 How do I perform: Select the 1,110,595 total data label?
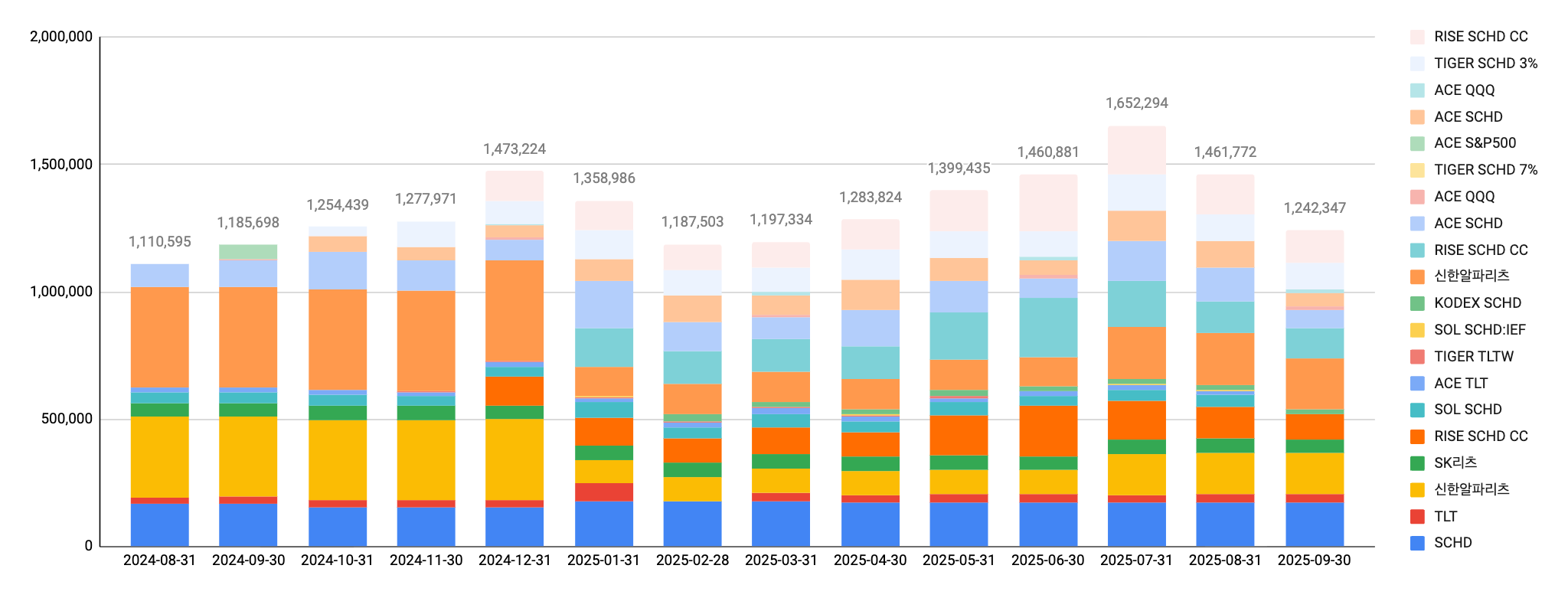pos(159,242)
